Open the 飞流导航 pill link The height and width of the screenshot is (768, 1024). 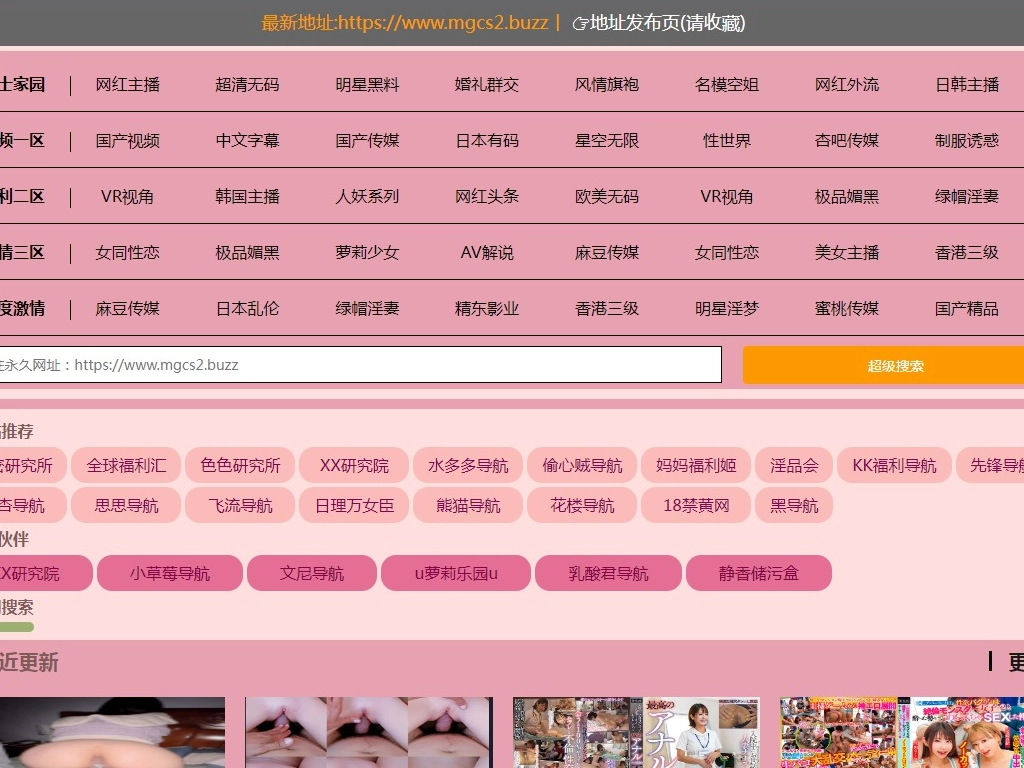click(240, 505)
